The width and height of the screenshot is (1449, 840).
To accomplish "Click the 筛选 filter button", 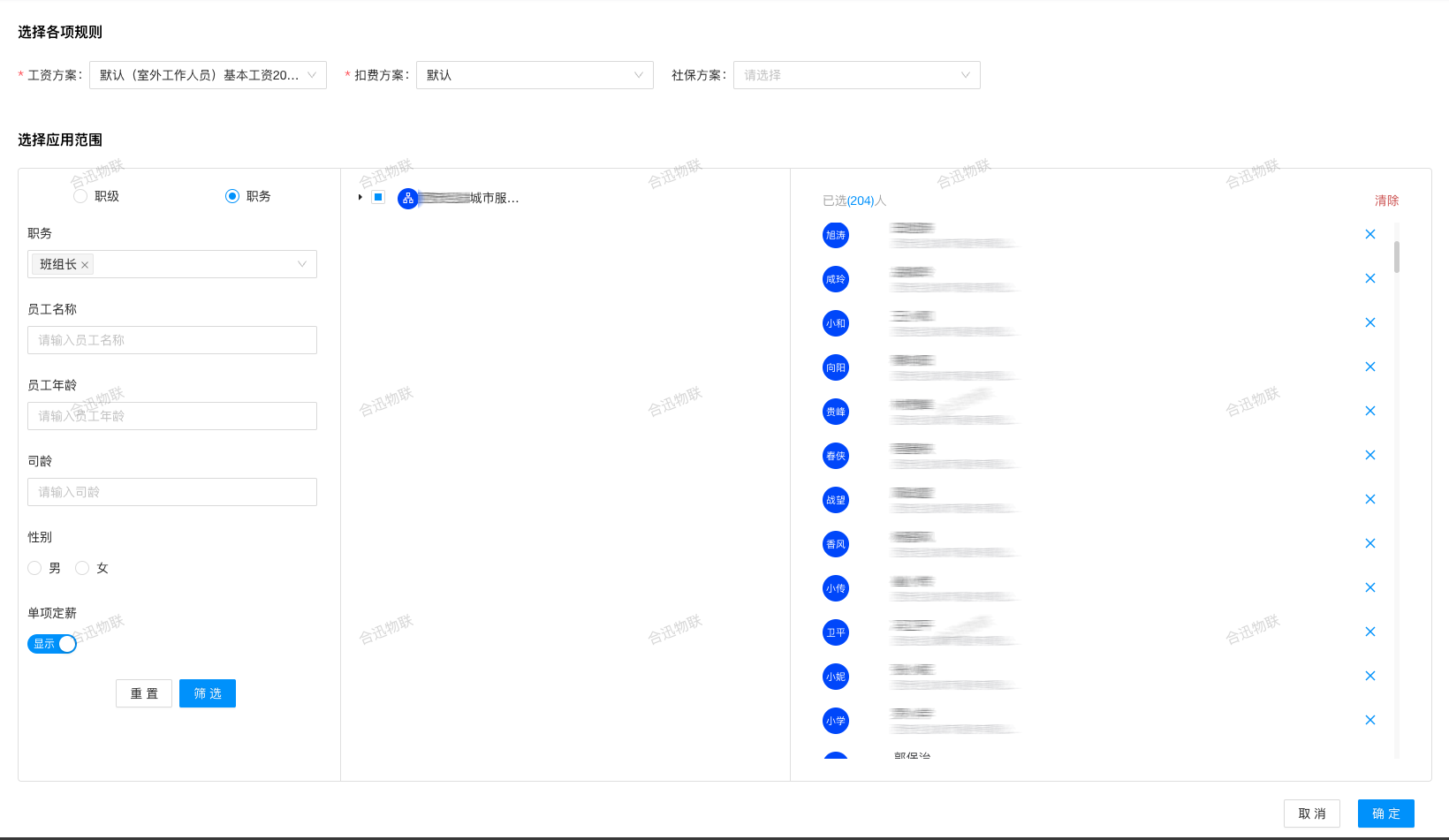I will coord(208,693).
